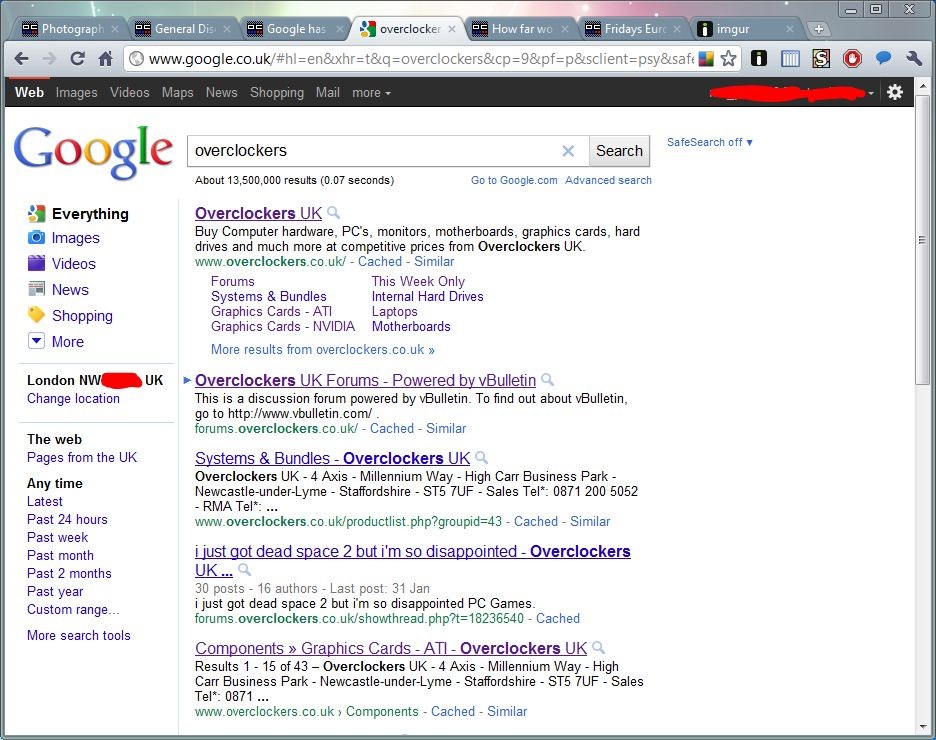The height and width of the screenshot is (740, 936).
Task: Open the account name dropdown arrow
Action: point(871,93)
